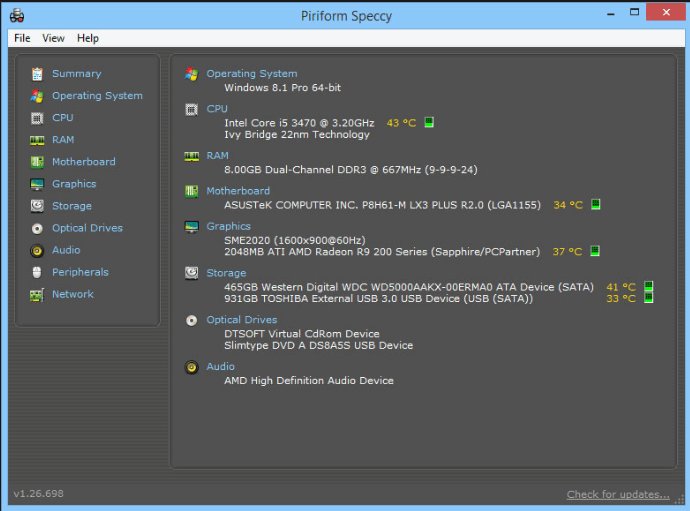Select Audio in the sidebar

66,250
